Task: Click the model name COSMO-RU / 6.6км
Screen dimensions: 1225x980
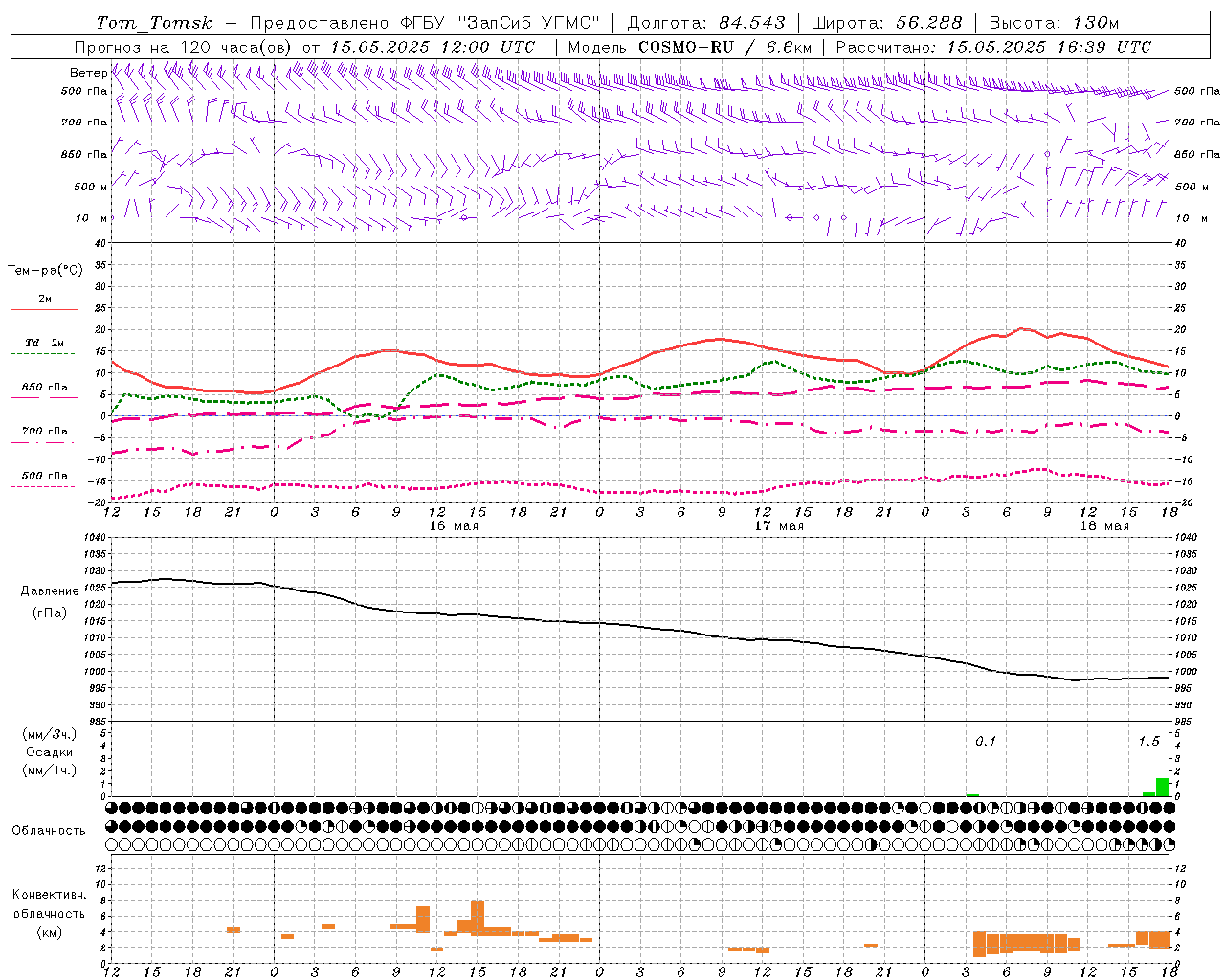Action: coord(725,47)
